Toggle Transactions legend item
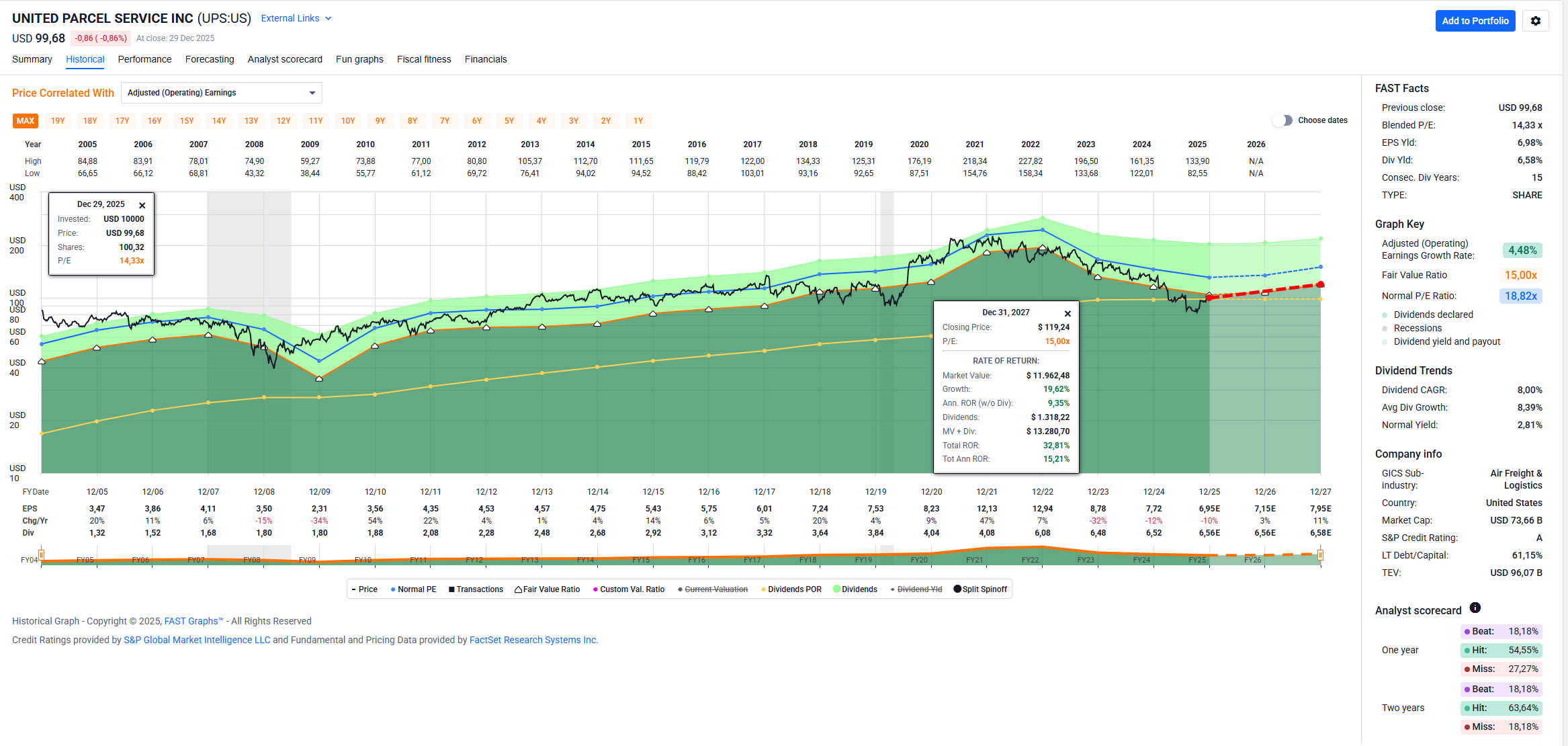Image resolution: width=1568 pixels, height=746 pixels. 476,589
